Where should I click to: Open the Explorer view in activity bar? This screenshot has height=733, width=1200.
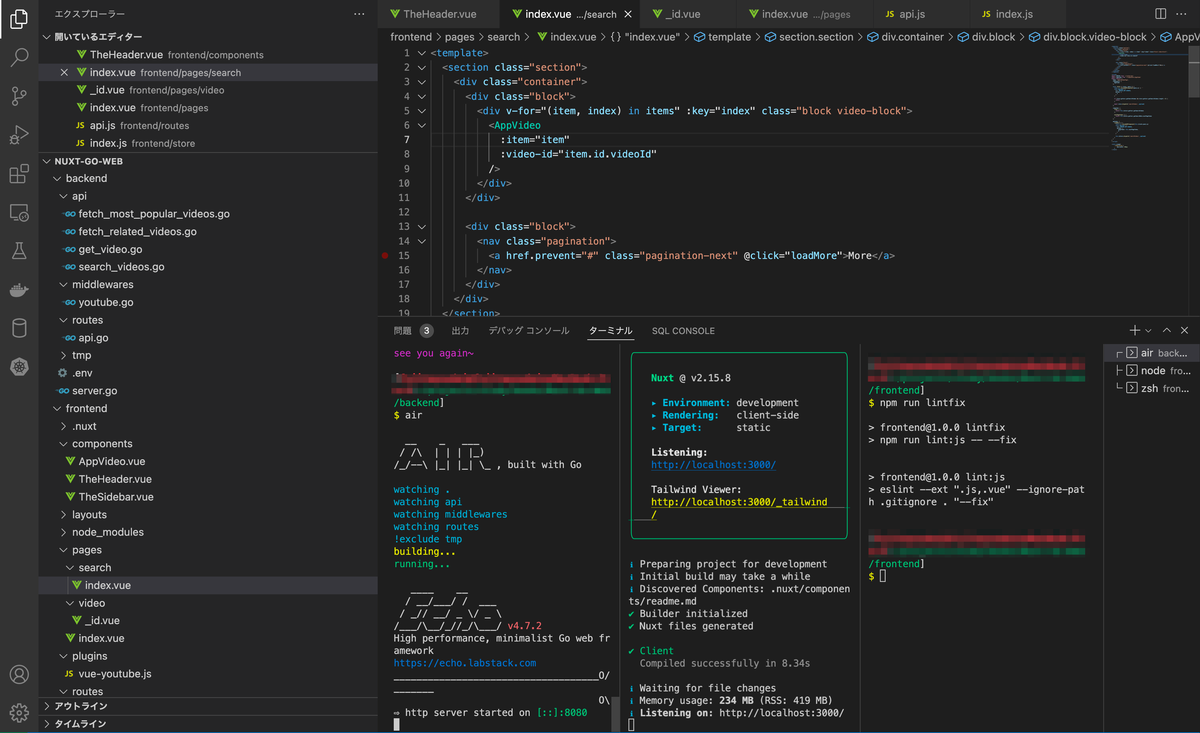[18, 18]
